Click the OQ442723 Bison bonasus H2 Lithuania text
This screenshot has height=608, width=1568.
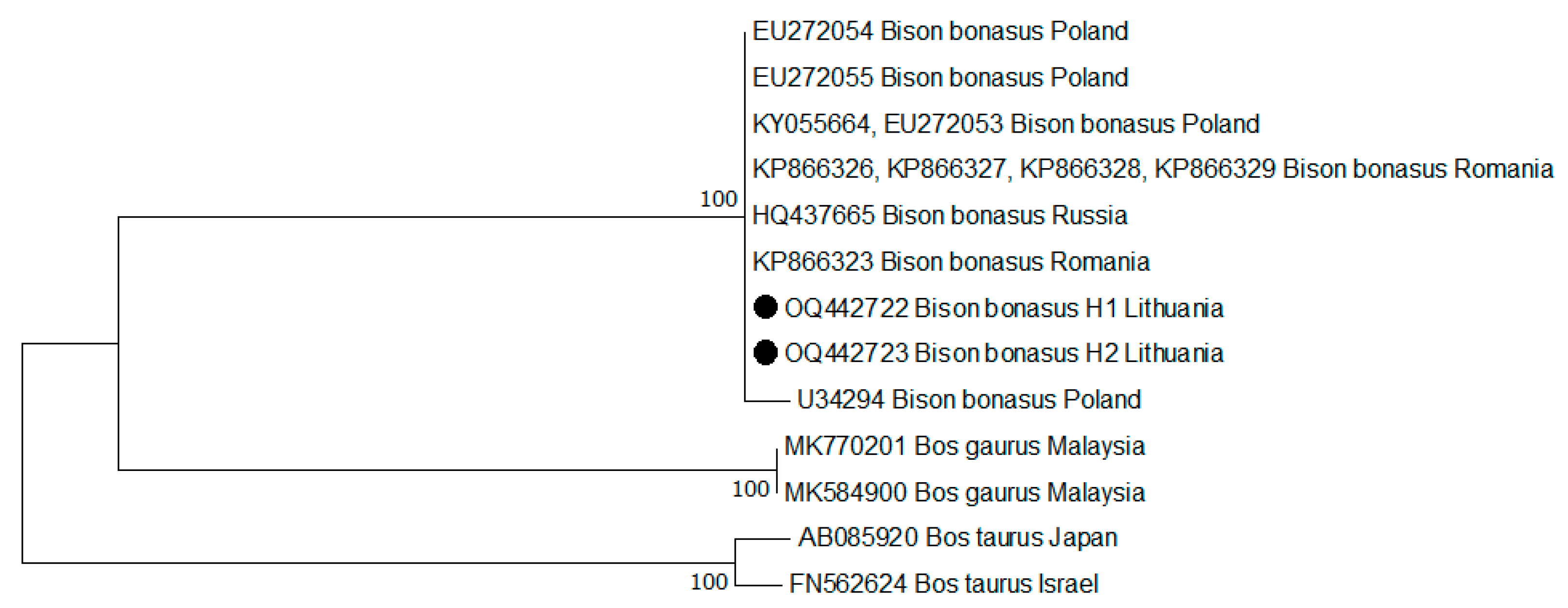click(x=1004, y=354)
